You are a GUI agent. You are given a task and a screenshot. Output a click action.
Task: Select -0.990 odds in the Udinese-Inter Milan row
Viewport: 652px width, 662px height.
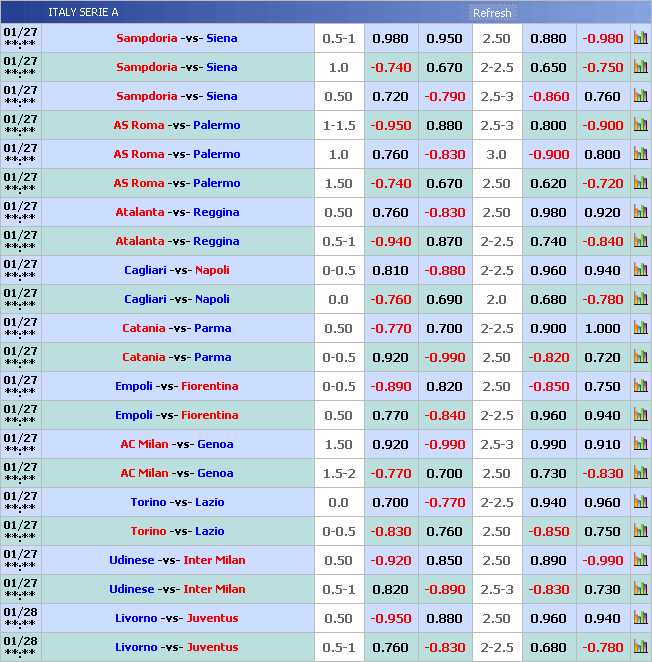tap(602, 560)
